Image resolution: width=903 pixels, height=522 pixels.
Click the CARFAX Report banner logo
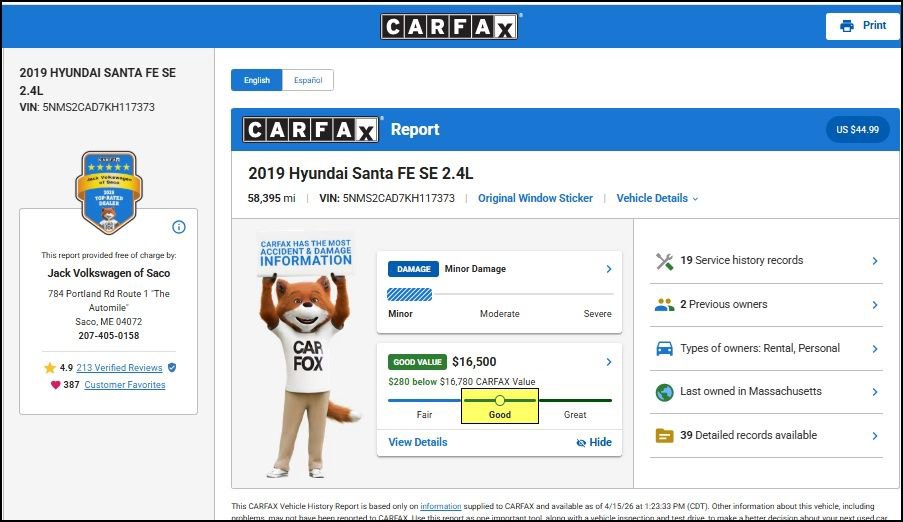[310, 130]
